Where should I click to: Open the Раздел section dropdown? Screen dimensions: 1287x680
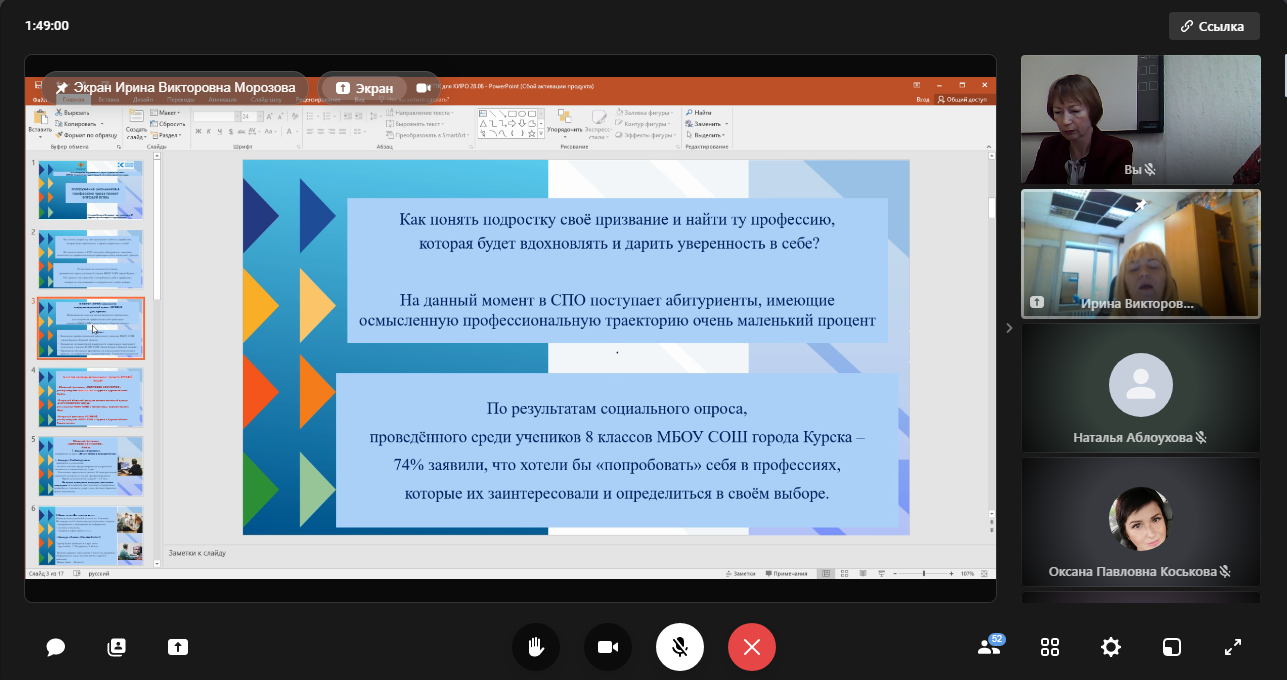166,135
